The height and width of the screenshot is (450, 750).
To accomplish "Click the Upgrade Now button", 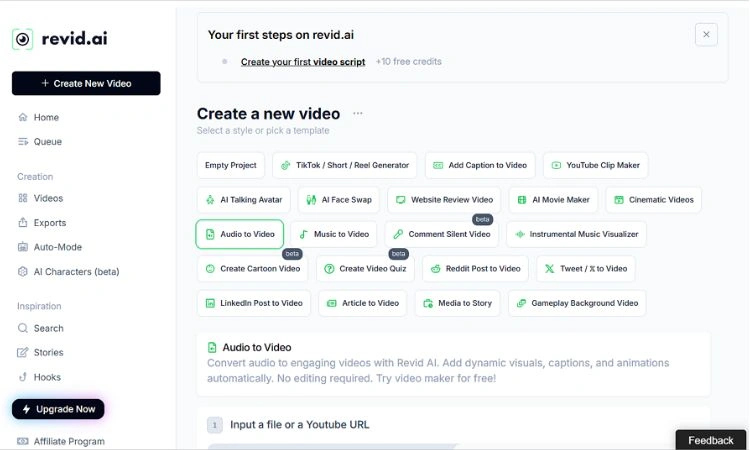I will pyautogui.click(x=58, y=409).
